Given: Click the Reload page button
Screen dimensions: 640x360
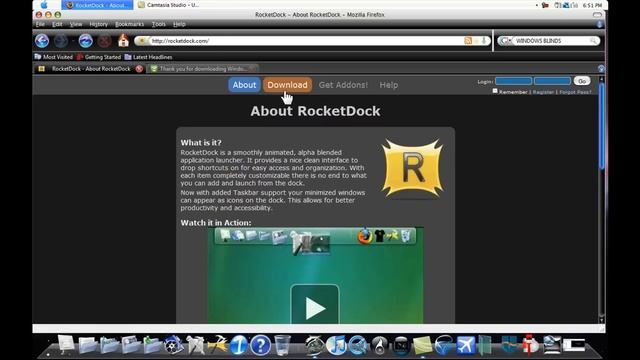Looking at the screenshot, I should 85,41.
